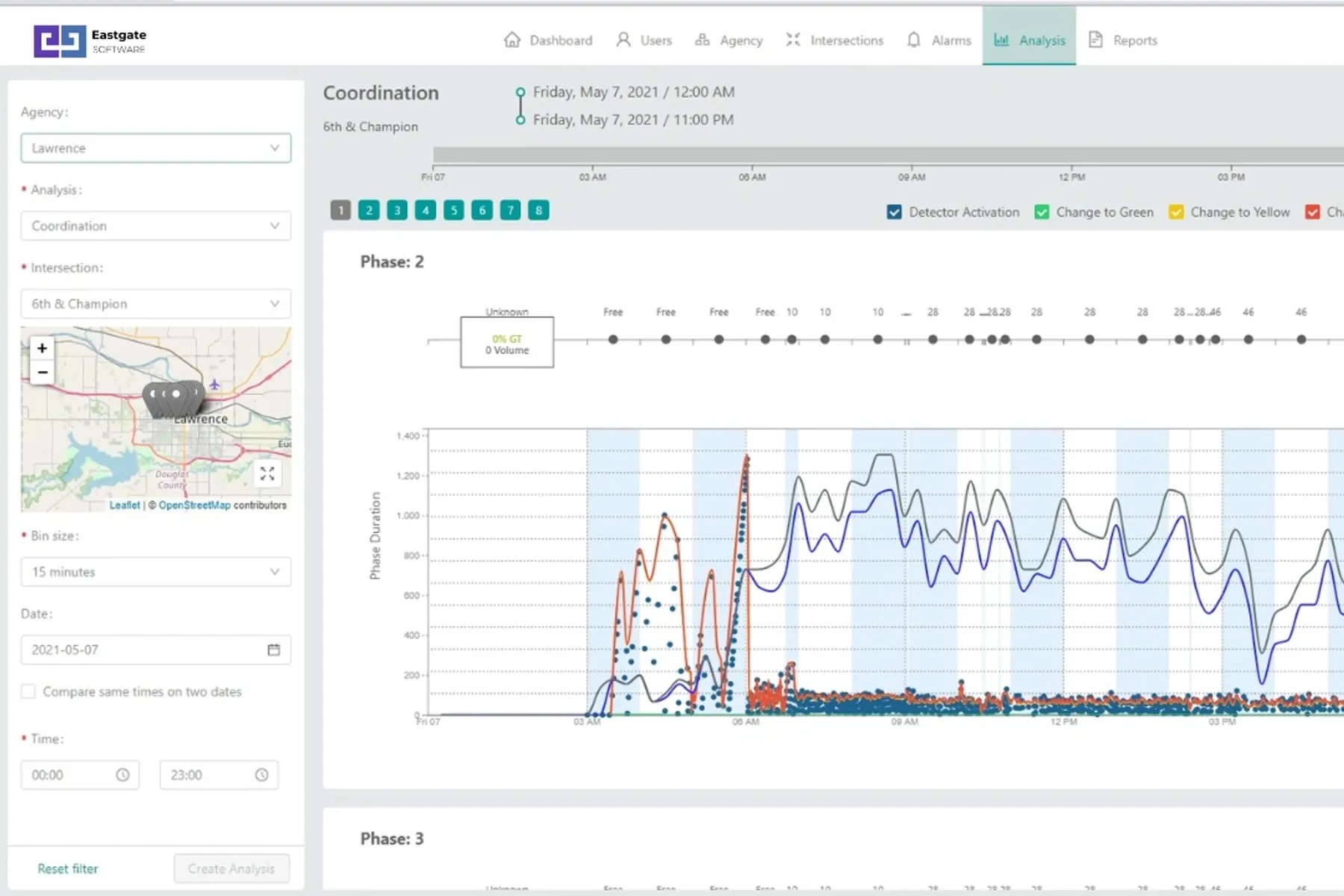Screen dimensions: 1344x896
Task: Zoom into the map with plus icon
Action: (42, 348)
